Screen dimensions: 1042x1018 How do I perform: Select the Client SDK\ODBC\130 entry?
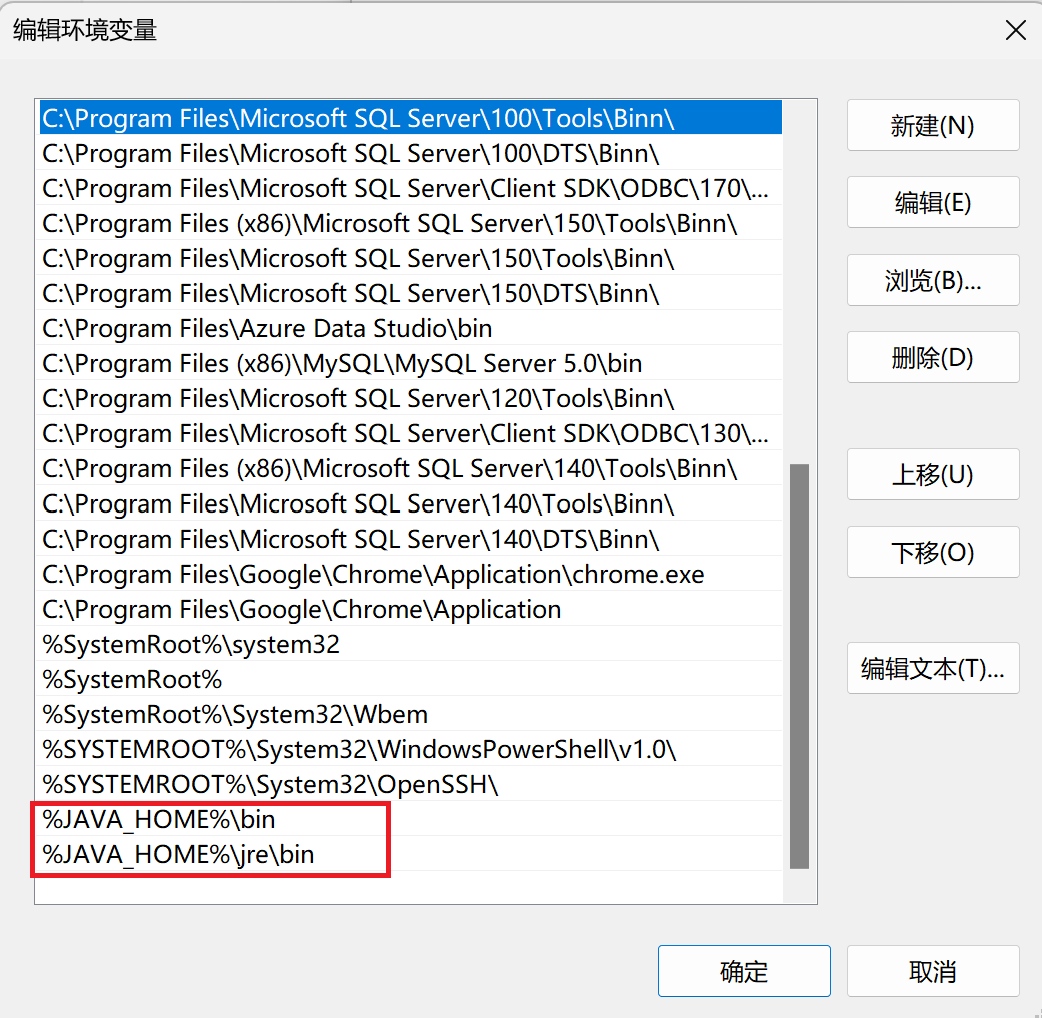(411, 434)
